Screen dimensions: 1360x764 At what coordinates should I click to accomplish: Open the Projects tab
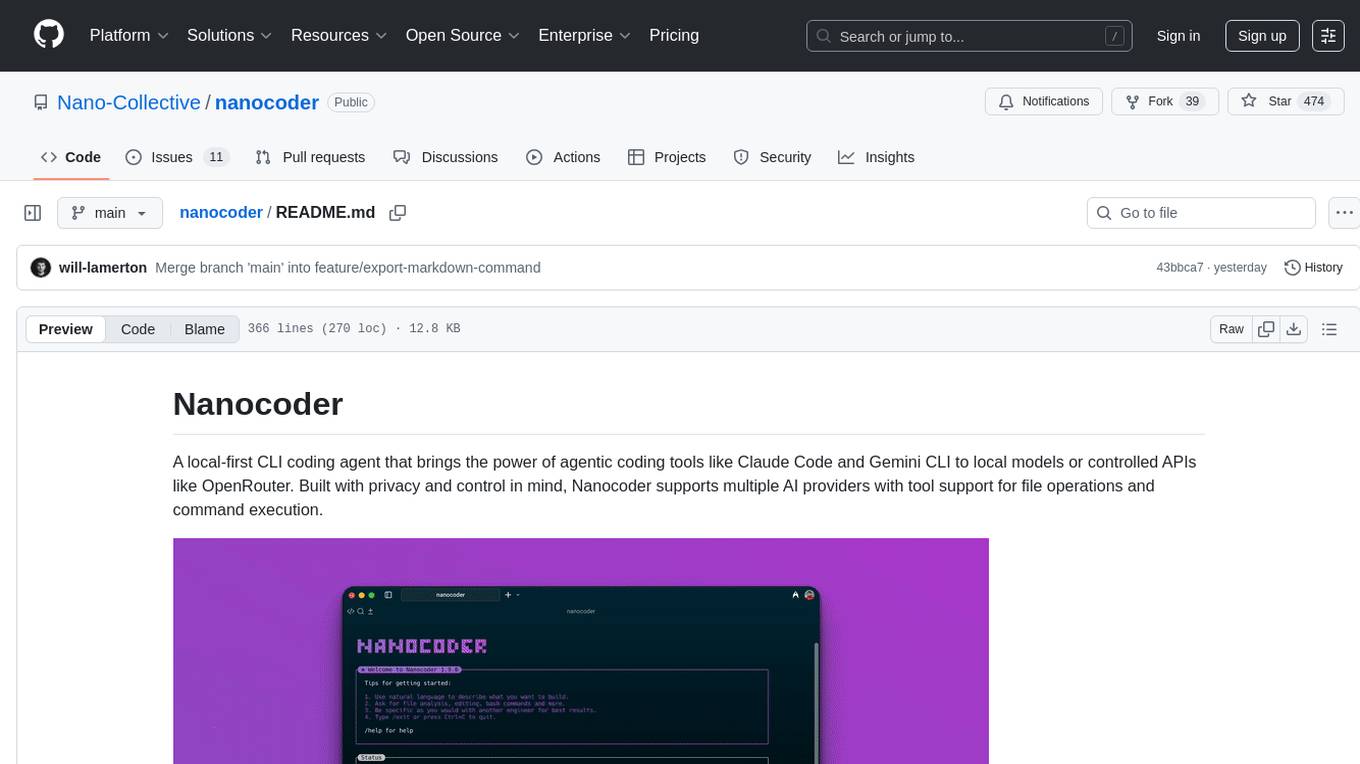(x=667, y=157)
